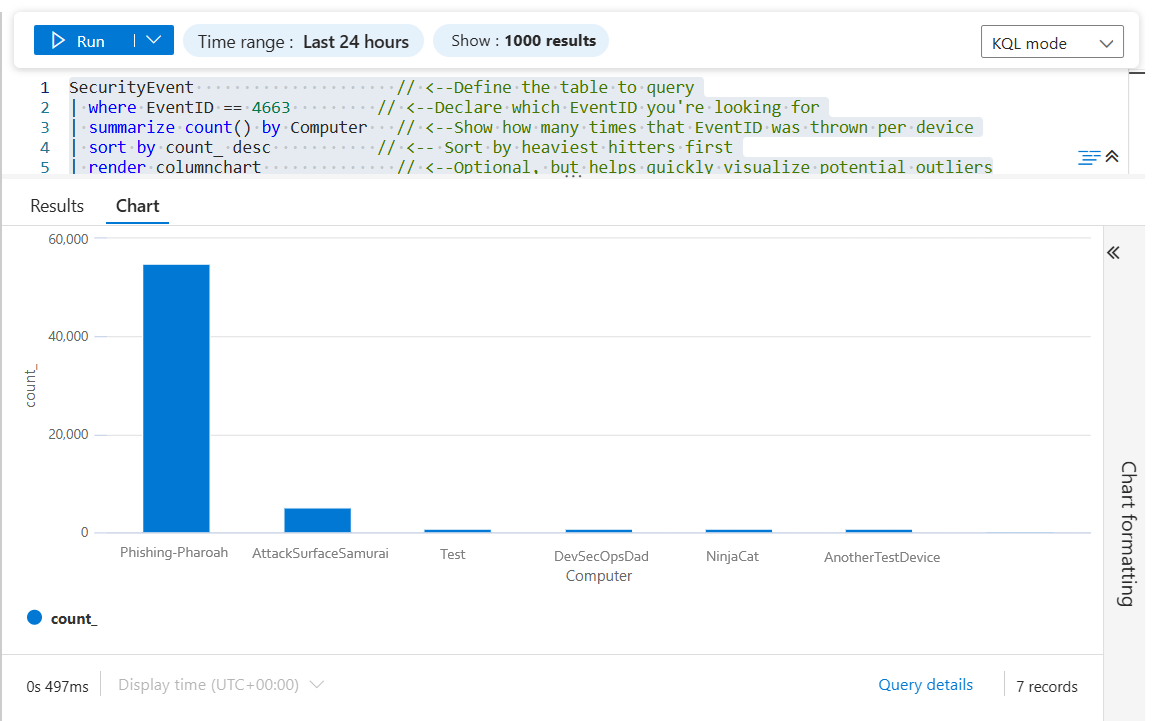This screenshot has width=1157, height=721.
Task: Open the Run button dropdown arrow
Action: 153,41
